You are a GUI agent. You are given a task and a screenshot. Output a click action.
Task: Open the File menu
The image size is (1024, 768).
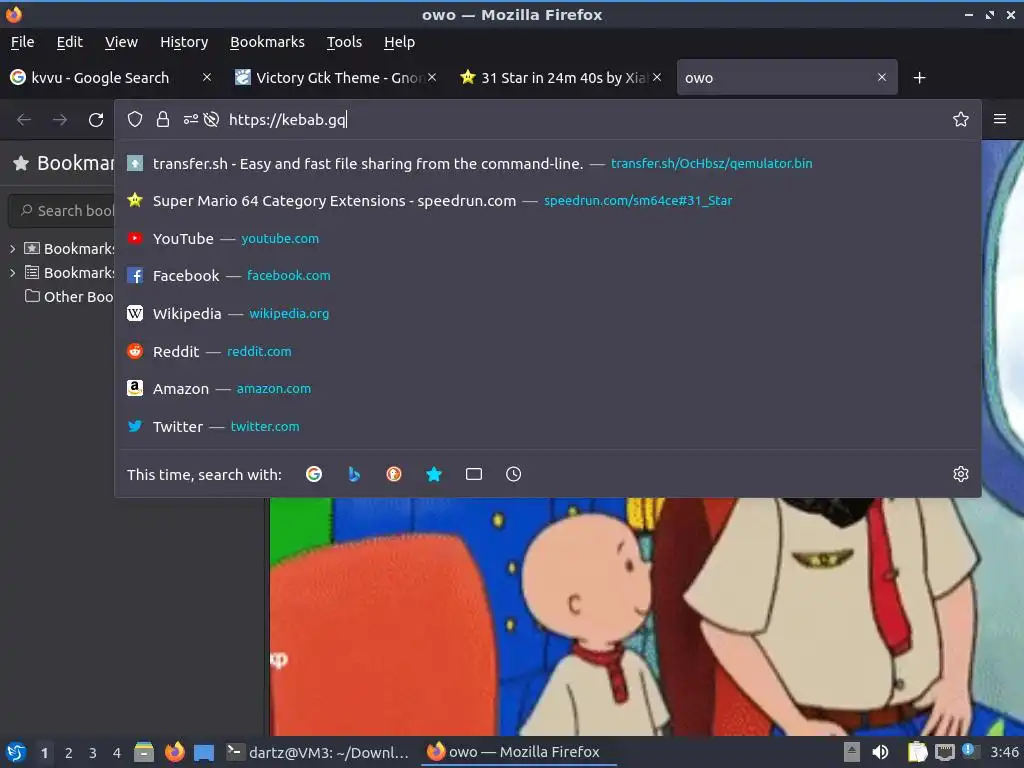22,42
